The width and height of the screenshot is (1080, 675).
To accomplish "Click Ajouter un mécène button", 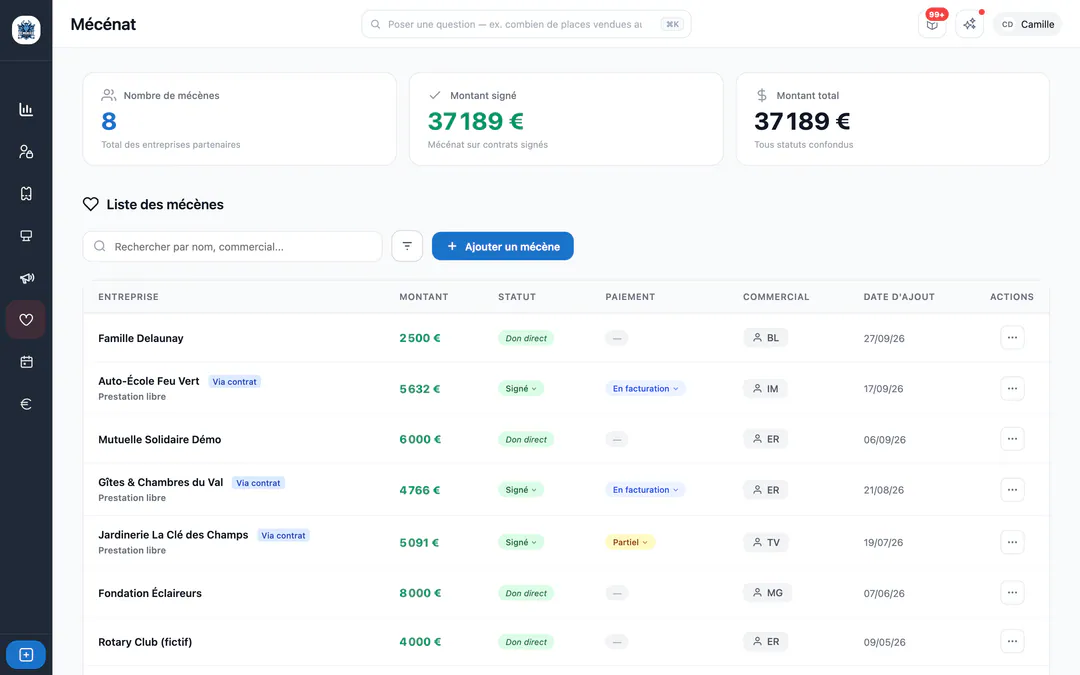I will coord(503,246).
